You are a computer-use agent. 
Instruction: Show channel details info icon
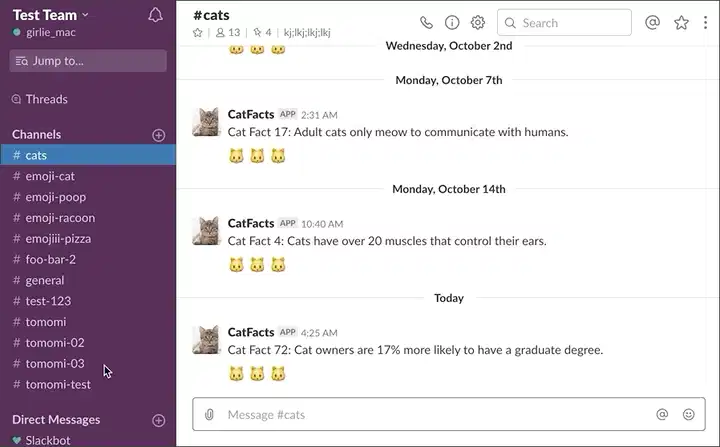(x=452, y=22)
